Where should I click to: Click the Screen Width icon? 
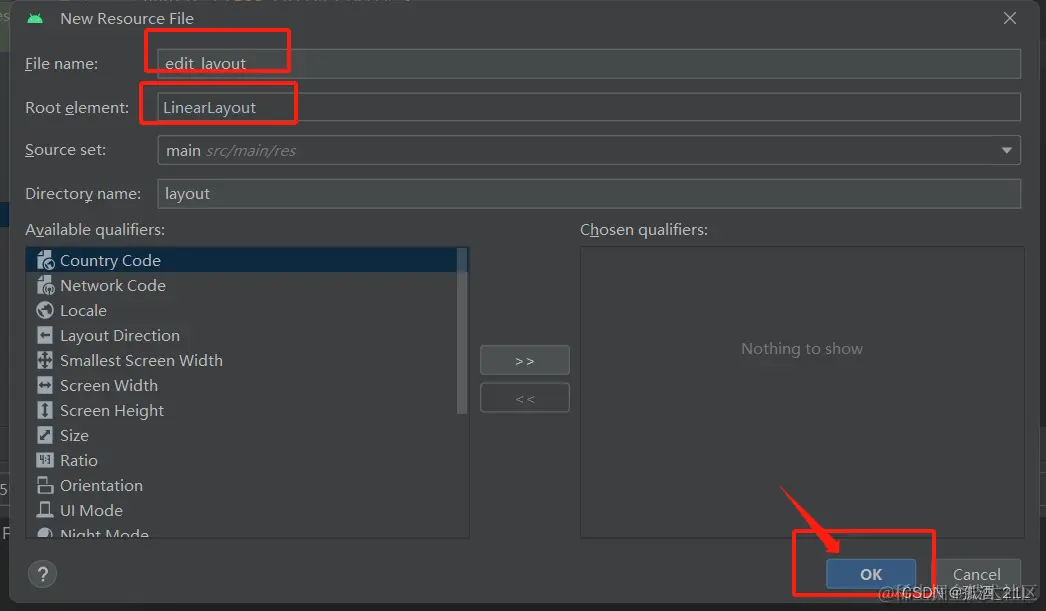click(45, 386)
